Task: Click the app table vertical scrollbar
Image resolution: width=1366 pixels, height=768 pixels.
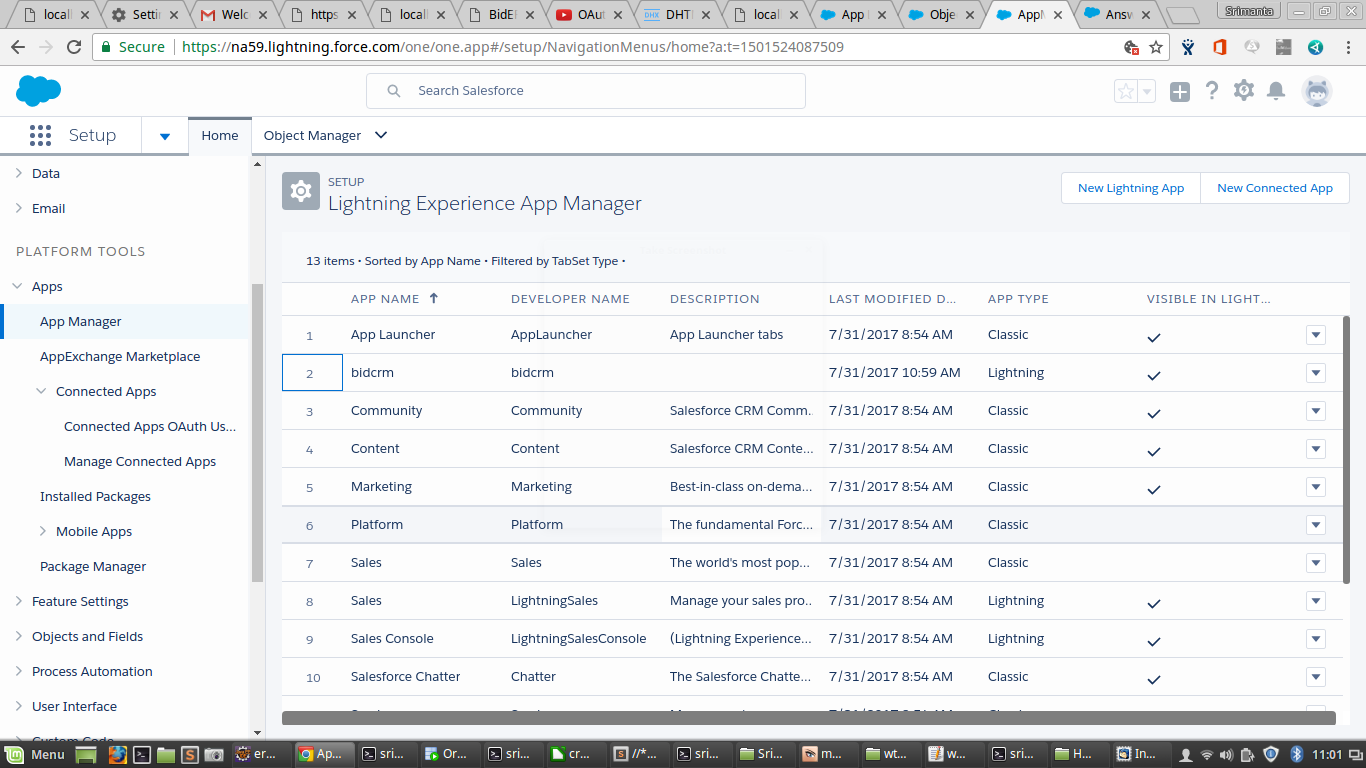Action: pos(1346,450)
